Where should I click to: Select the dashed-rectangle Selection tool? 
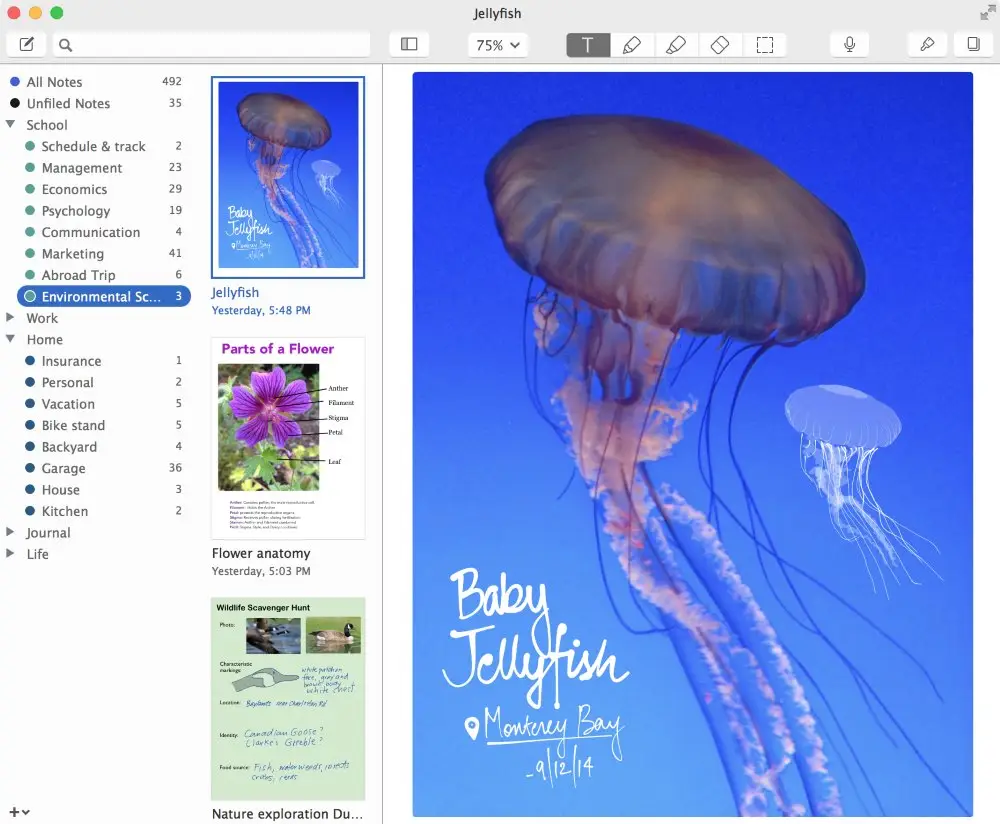(x=764, y=45)
